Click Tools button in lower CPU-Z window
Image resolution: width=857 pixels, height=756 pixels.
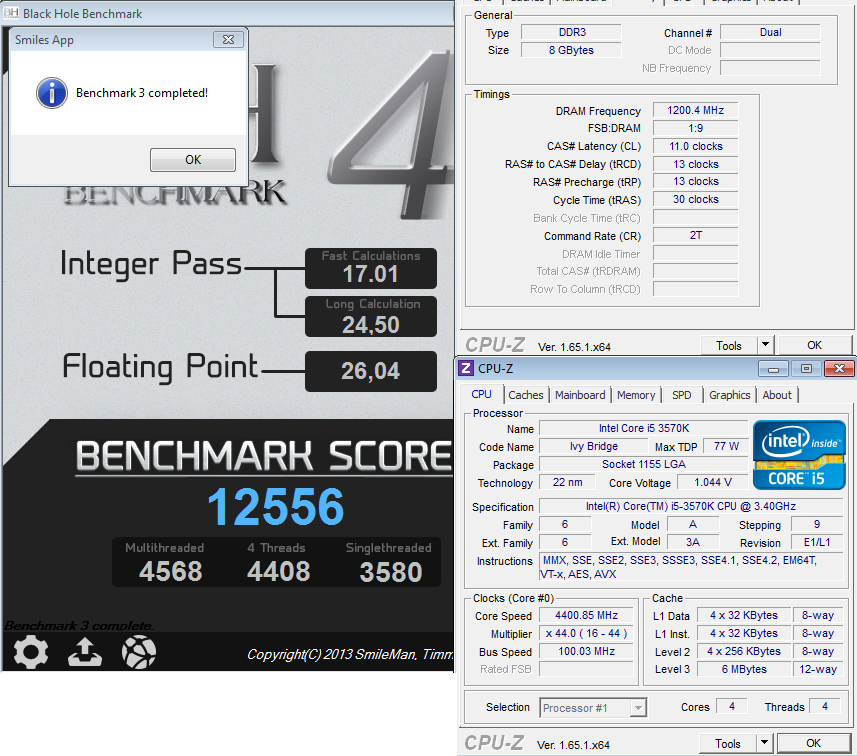coord(728,744)
